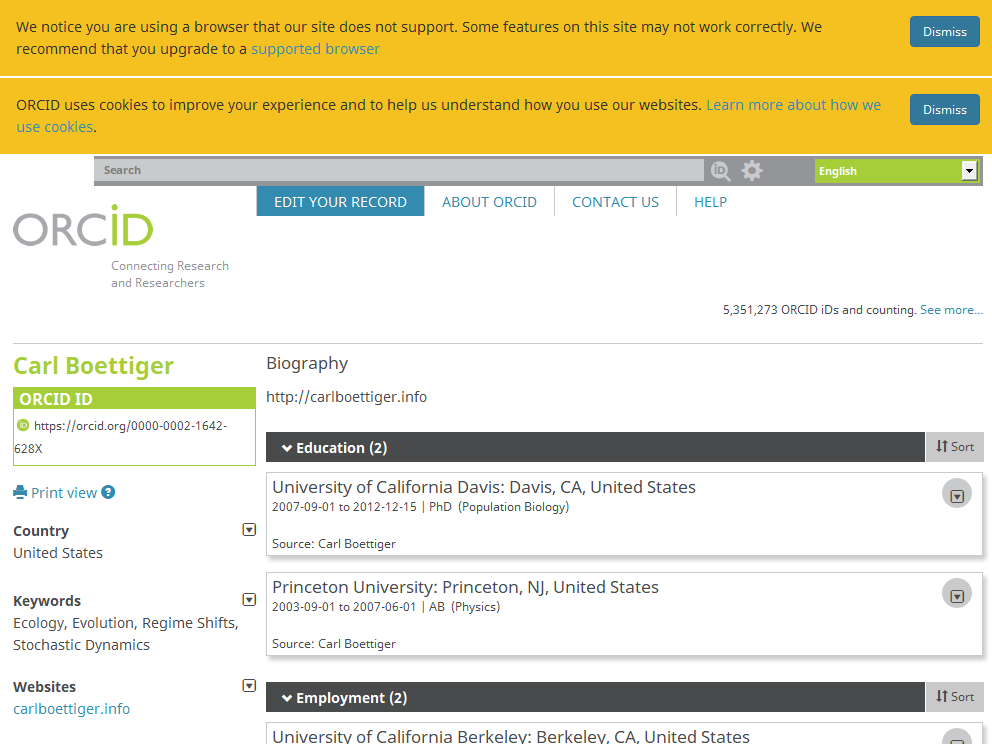Open privacy settings for Keywords
The image size is (992, 744).
pos(249,599)
